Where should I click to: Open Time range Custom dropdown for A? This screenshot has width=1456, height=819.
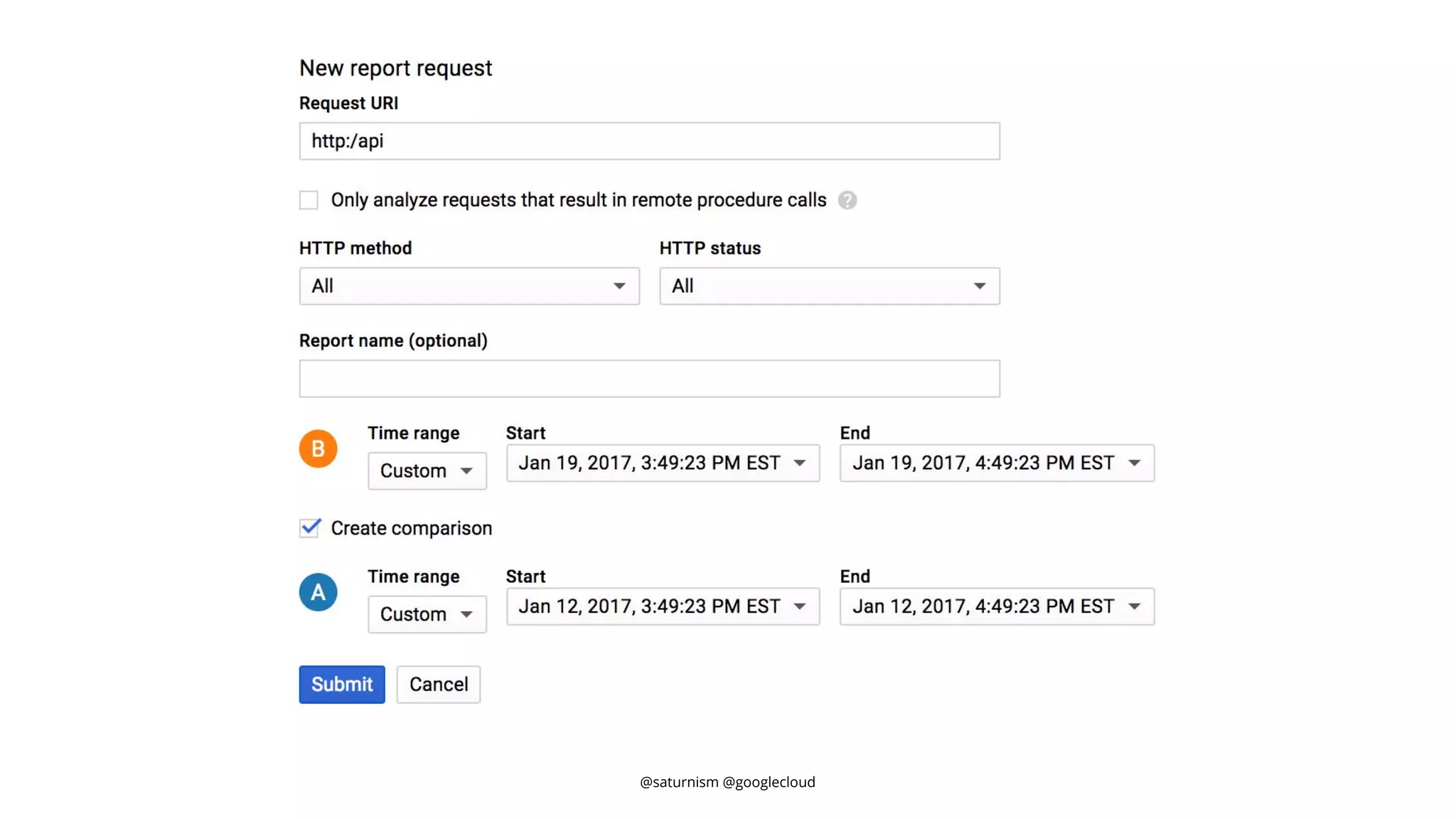pos(427,614)
